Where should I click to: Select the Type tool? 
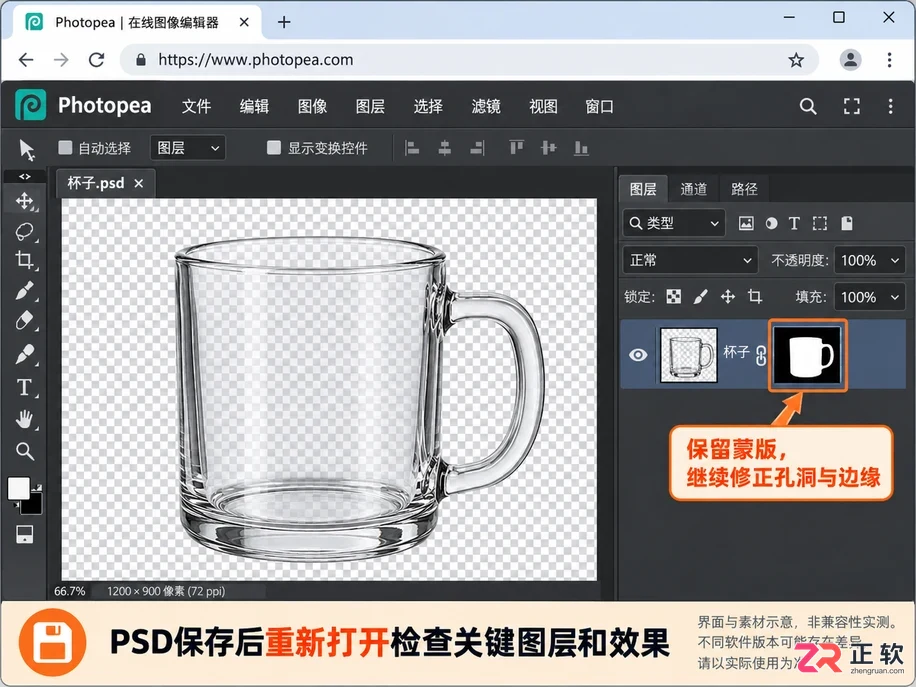click(25, 387)
